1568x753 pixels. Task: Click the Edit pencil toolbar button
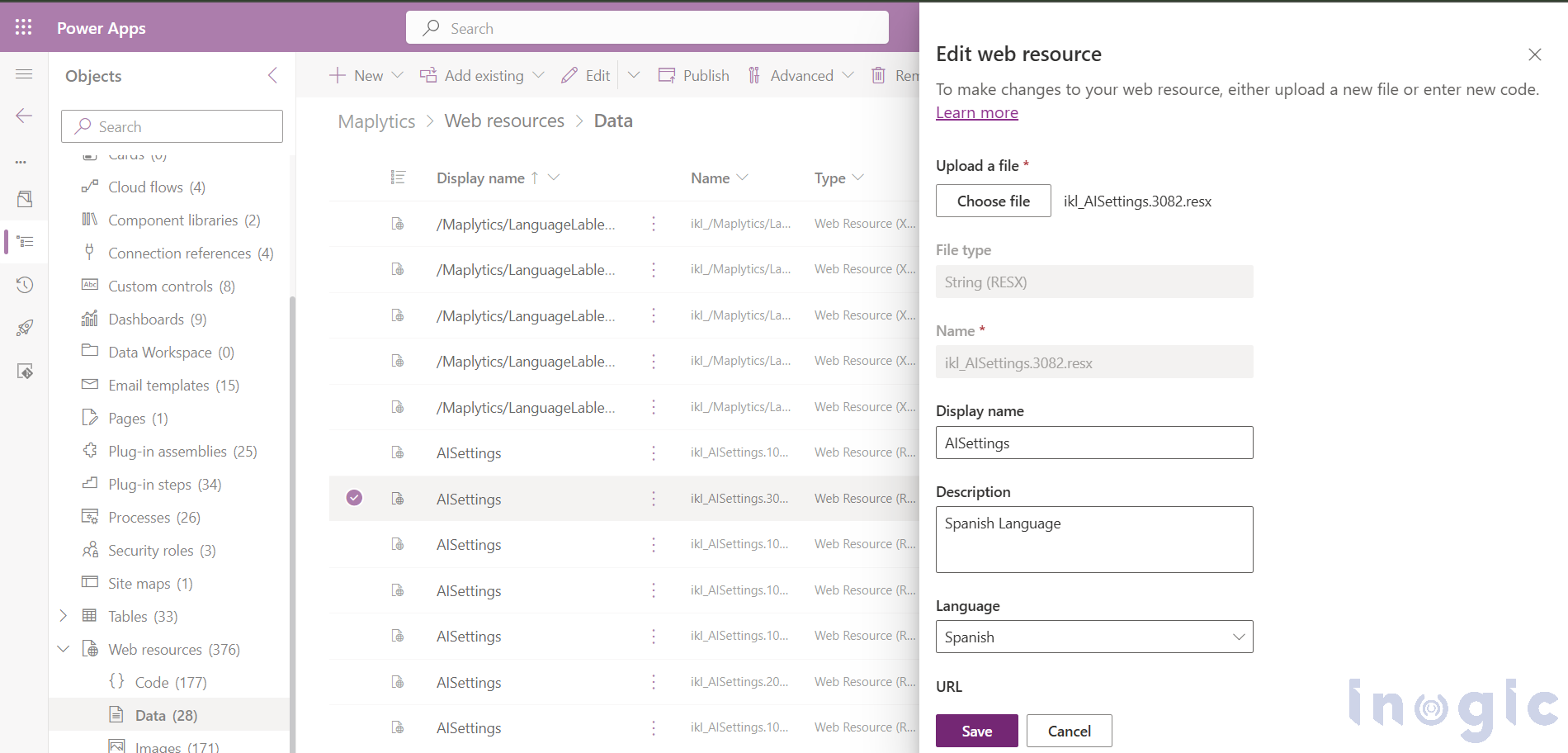pos(585,75)
